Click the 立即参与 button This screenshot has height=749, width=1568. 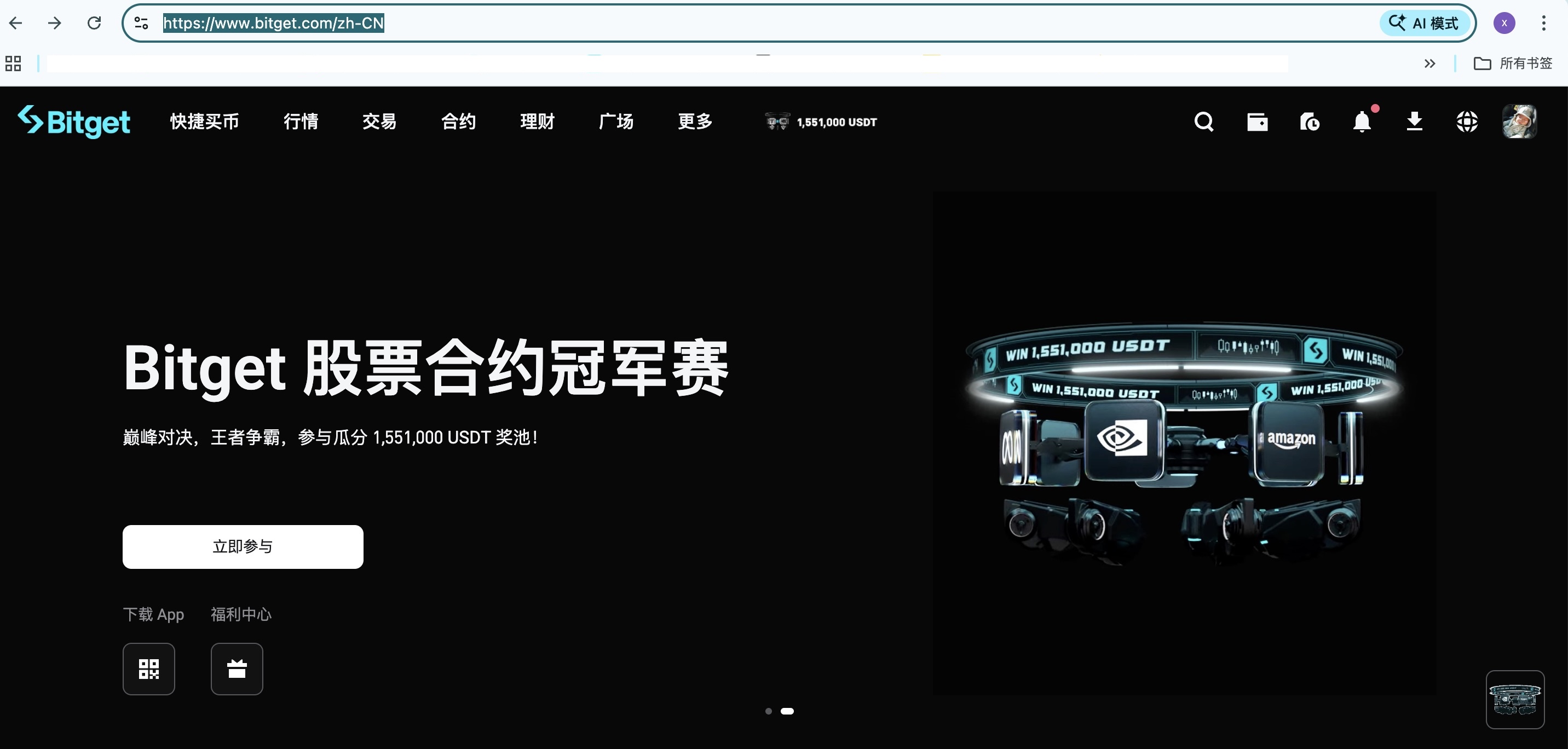pos(243,546)
